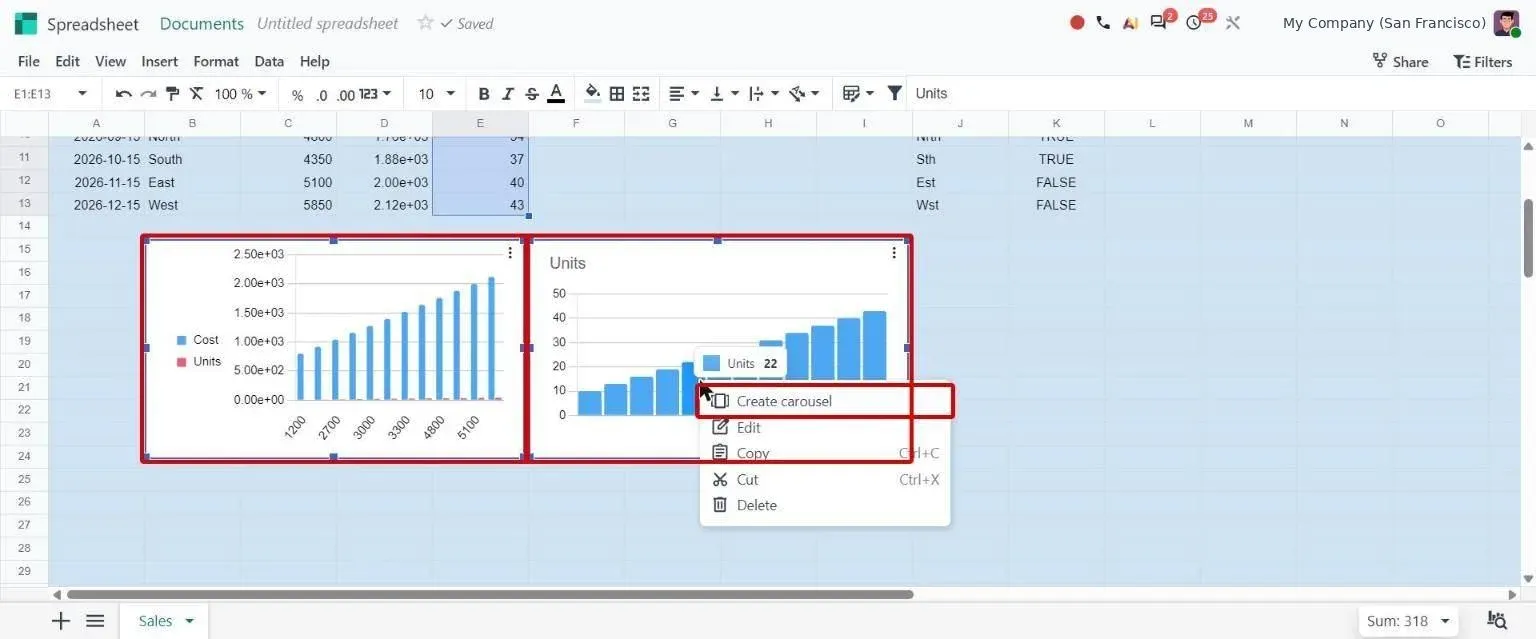Click Untitled spreadsheet name field
The width and height of the screenshot is (1536, 639).
pyautogui.click(x=328, y=23)
